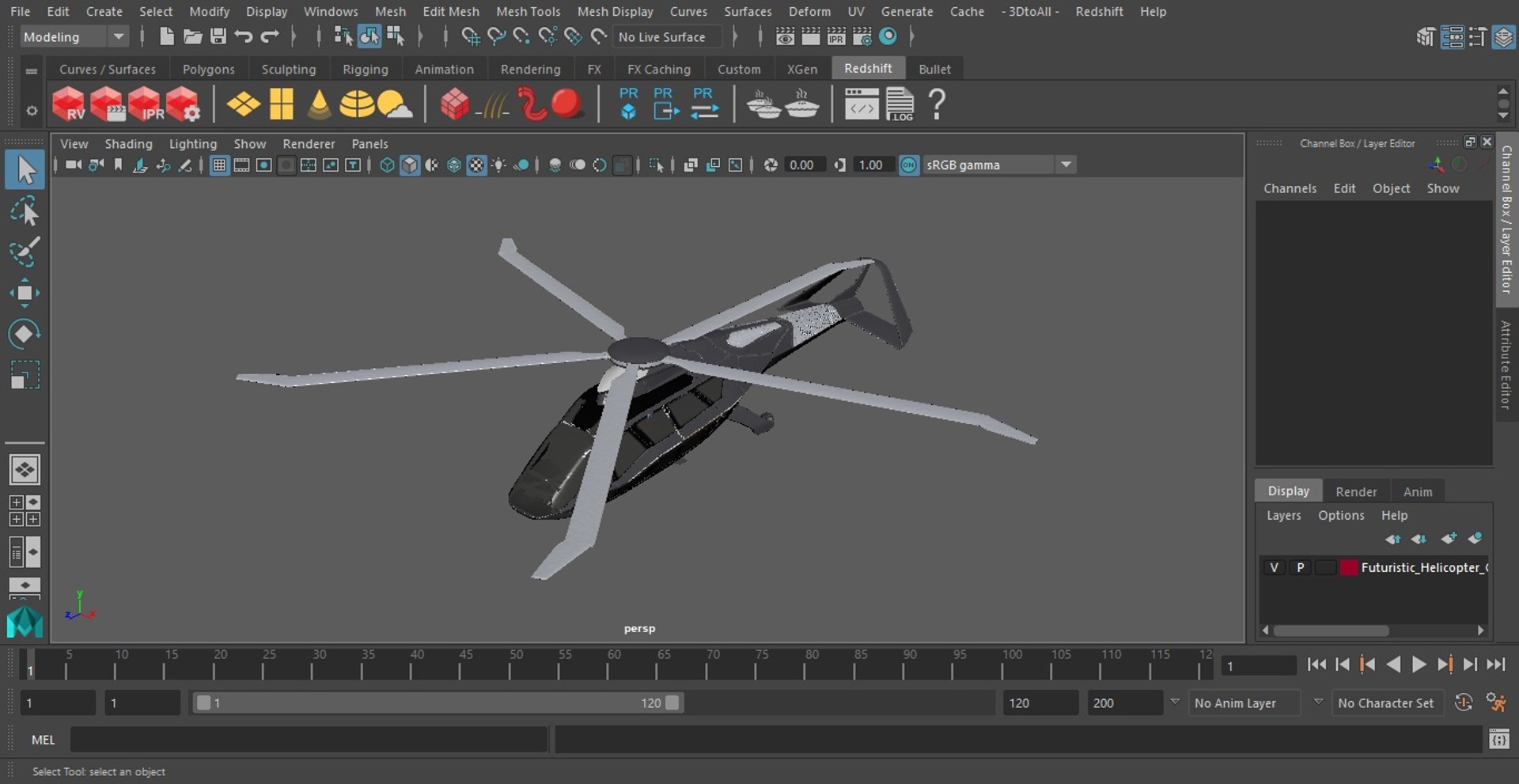Viewport: 1519px width, 784px height.
Task: Open the No Character Set dropdown
Action: coord(1388,703)
